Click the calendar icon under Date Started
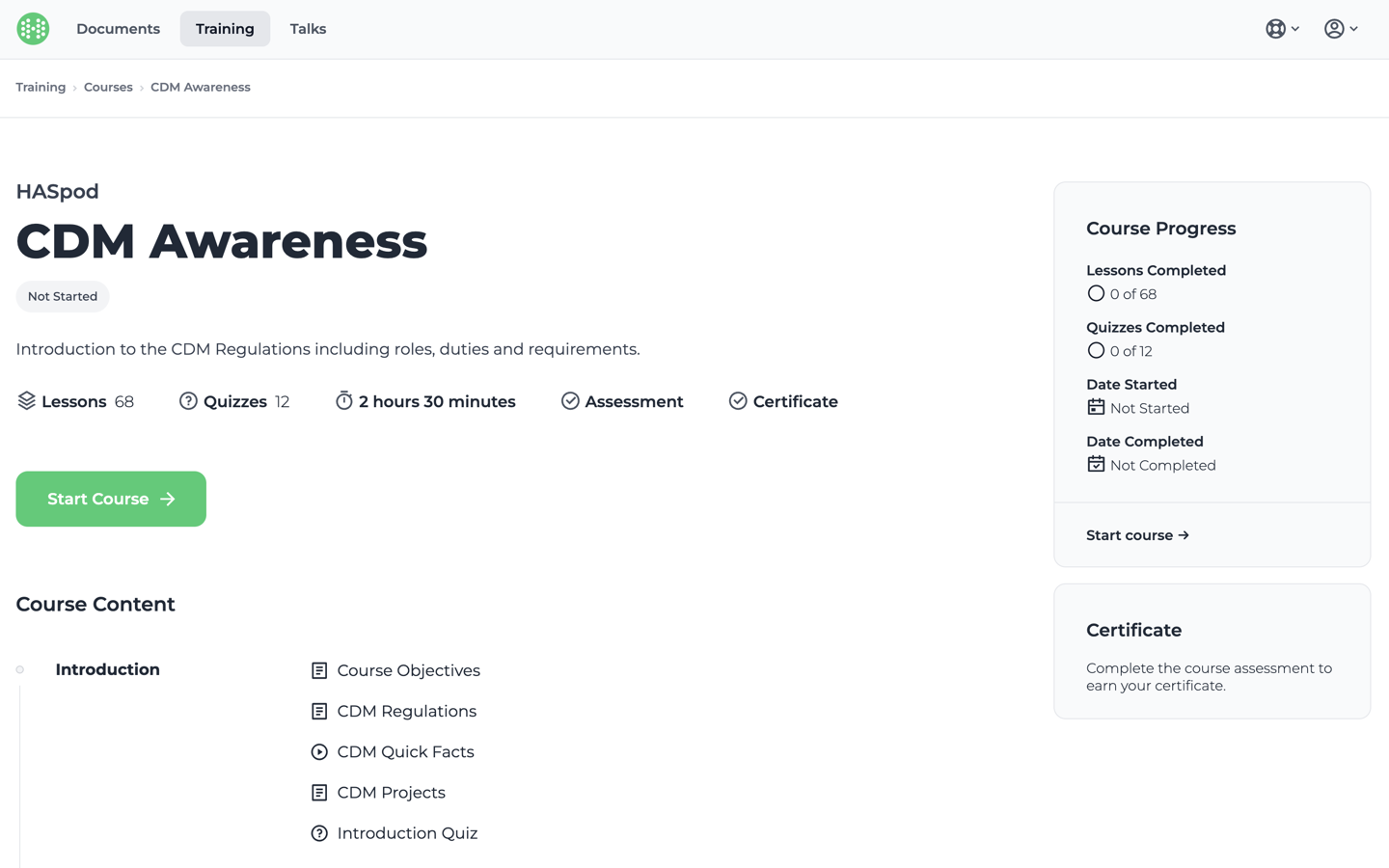Image resolution: width=1389 pixels, height=868 pixels. (1096, 408)
